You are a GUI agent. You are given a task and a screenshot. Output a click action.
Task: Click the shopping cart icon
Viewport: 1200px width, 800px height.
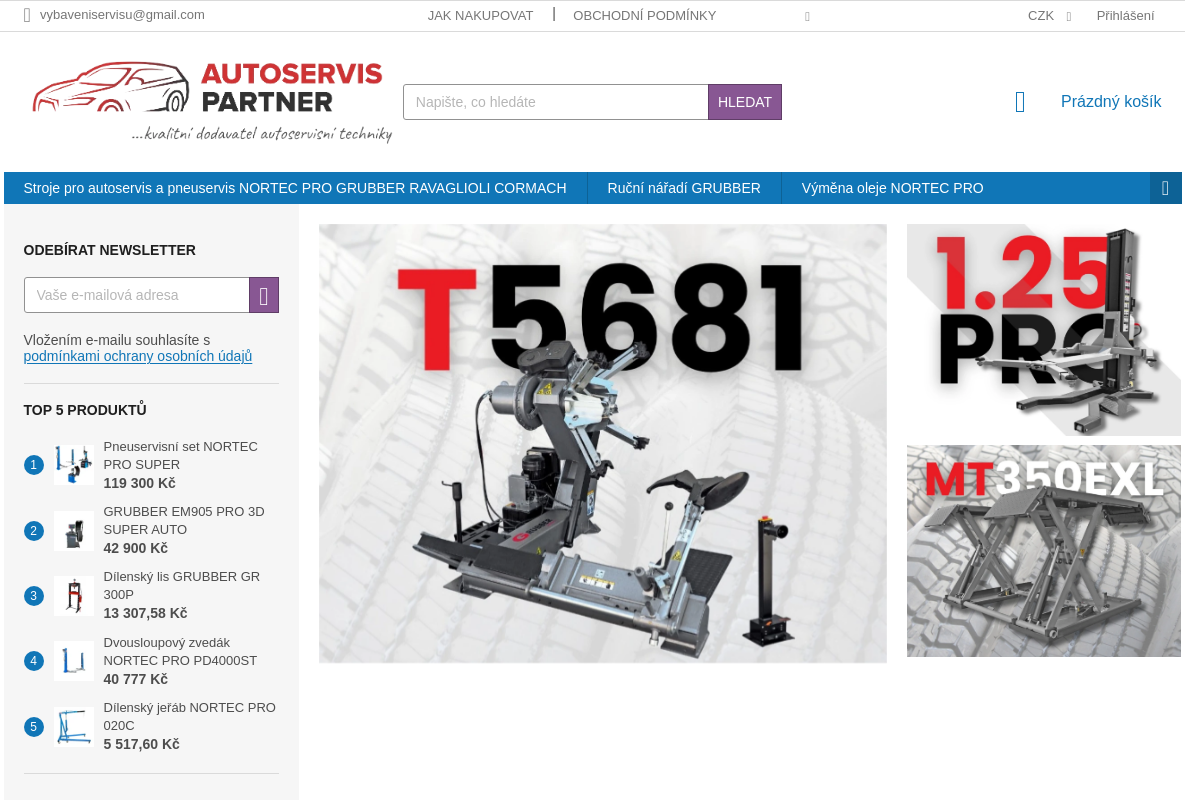click(1020, 102)
